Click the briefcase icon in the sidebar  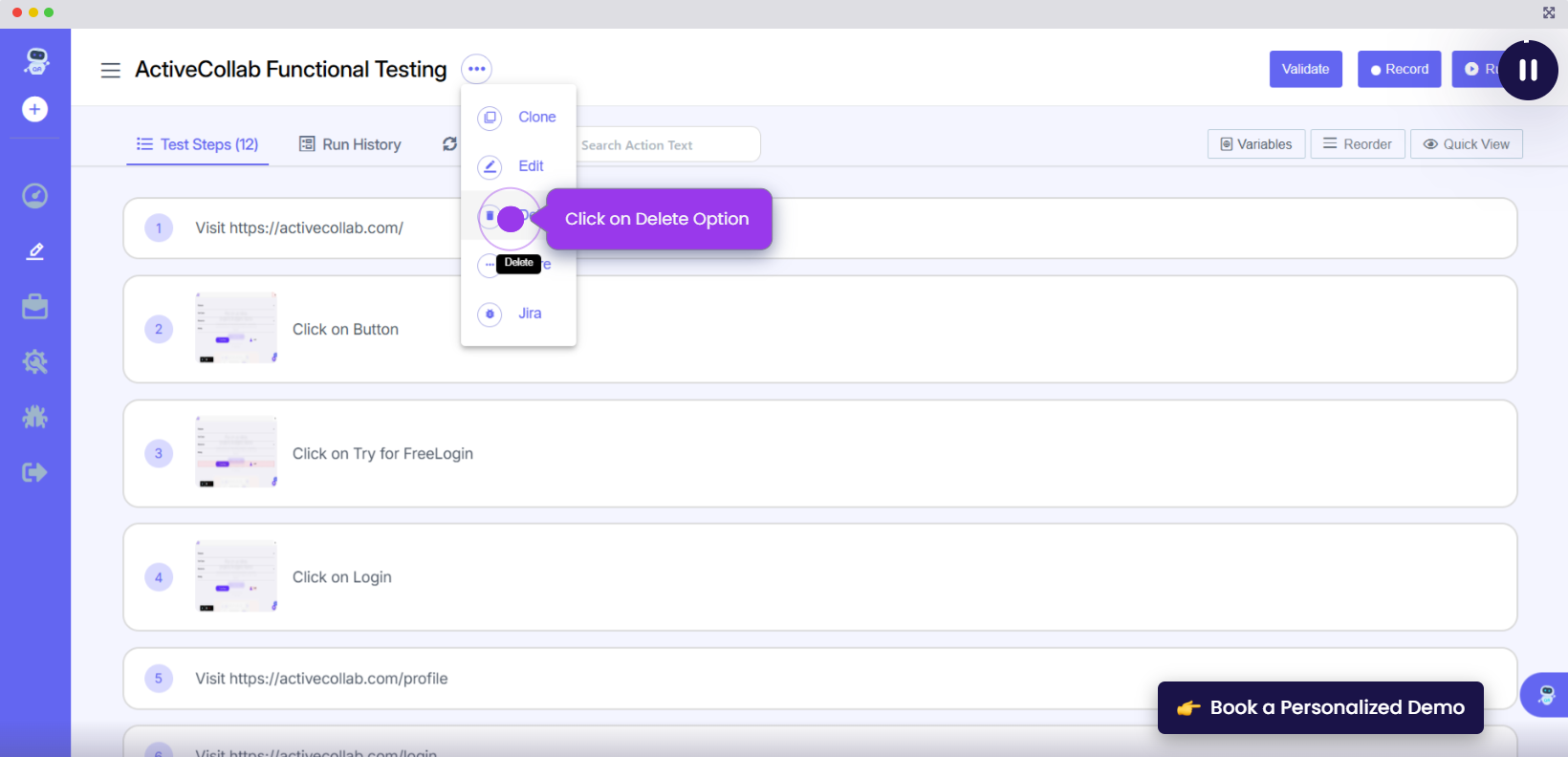pos(34,307)
